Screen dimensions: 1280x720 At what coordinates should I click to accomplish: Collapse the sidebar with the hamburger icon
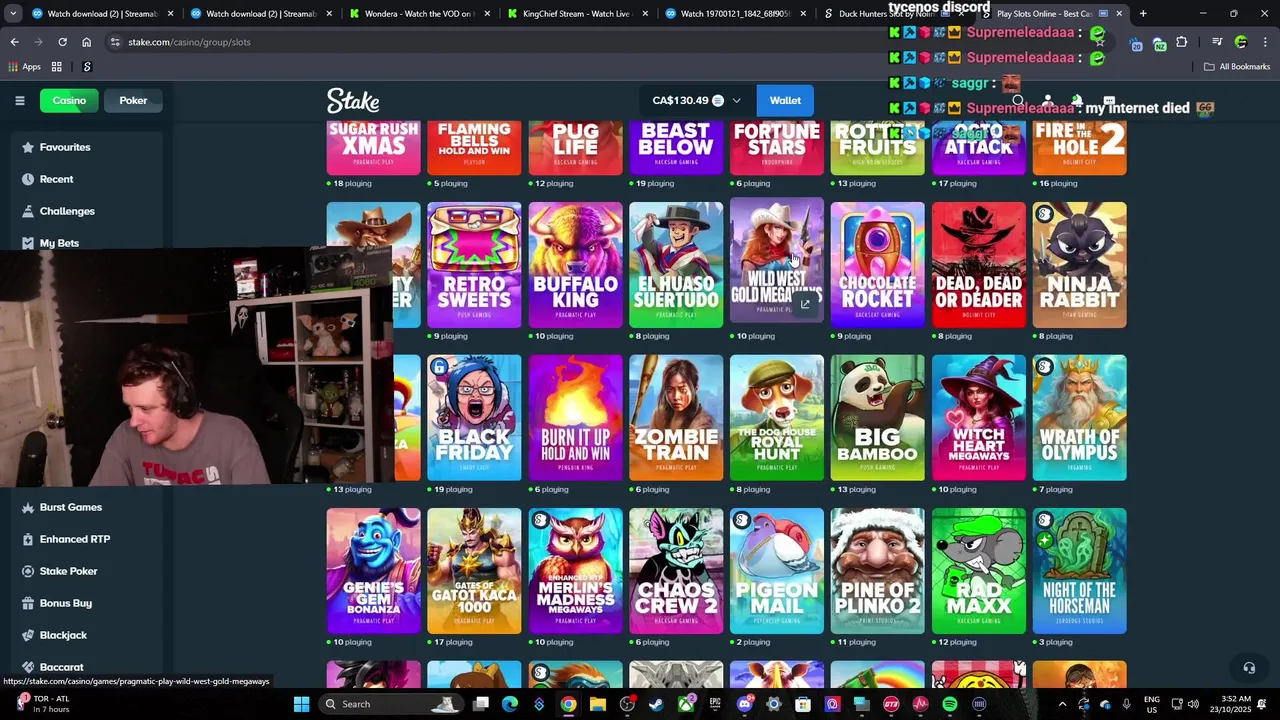click(19, 100)
